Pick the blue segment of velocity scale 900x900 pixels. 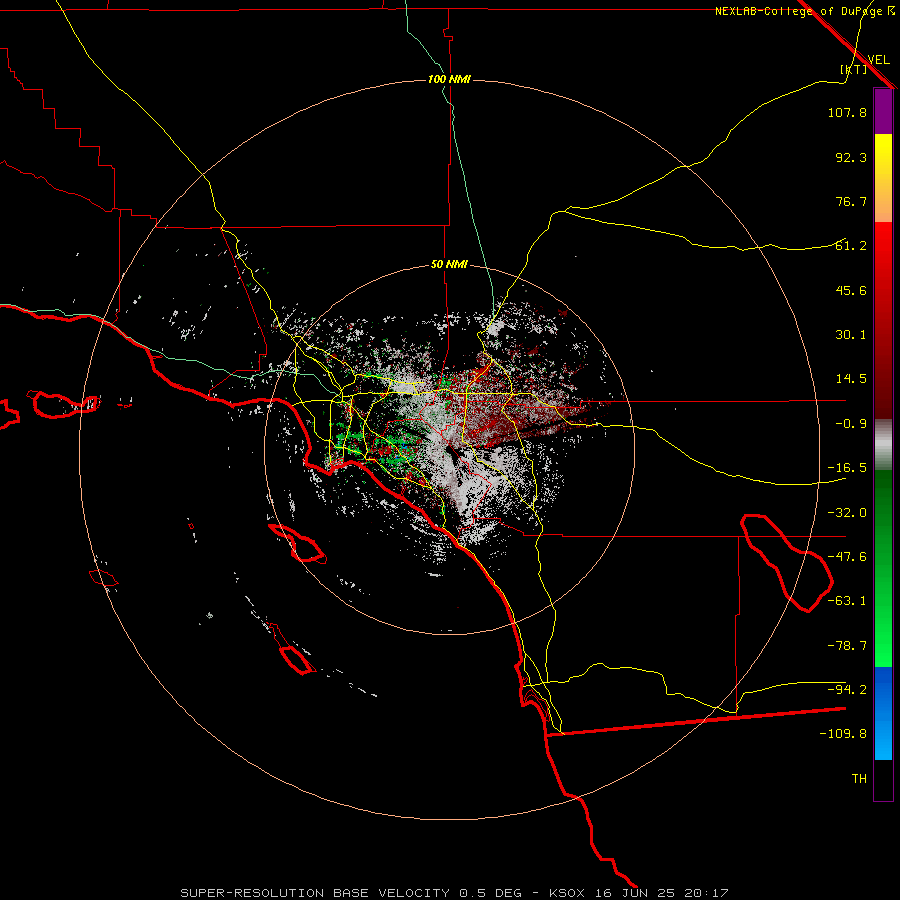(x=883, y=713)
